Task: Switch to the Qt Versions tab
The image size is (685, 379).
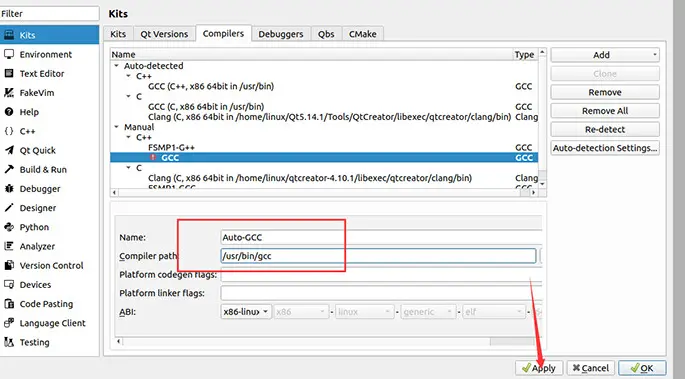Action: click(x=164, y=34)
